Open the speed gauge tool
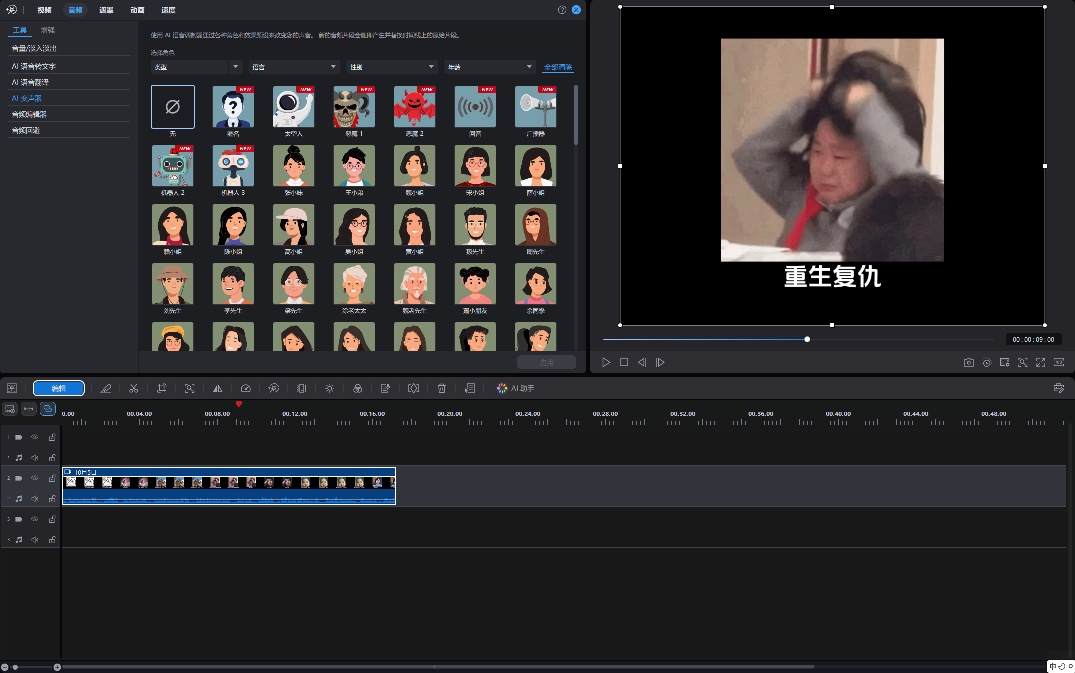The height and width of the screenshot is (673, 1075). pyautogui.click(x=245, y=389)
